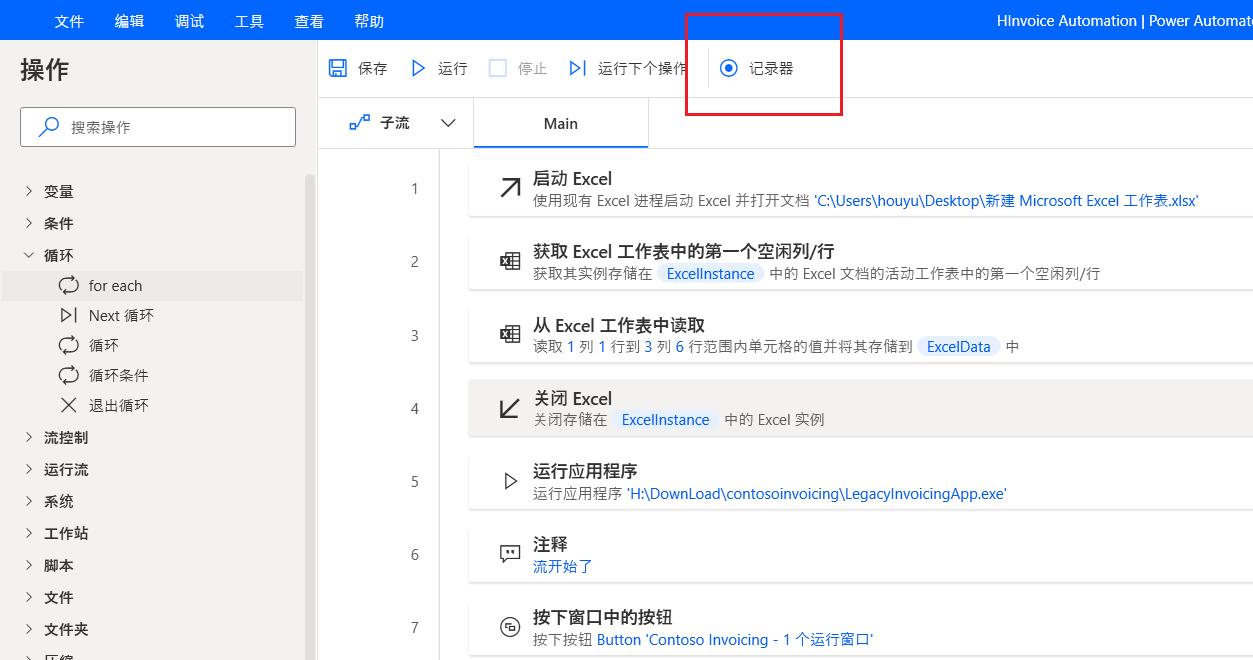Image resolution: width=1253 pixels, height=660 pixels.
Task: Click the comment bubble icon on the 注释 action
Action: [x=509, y=553]
